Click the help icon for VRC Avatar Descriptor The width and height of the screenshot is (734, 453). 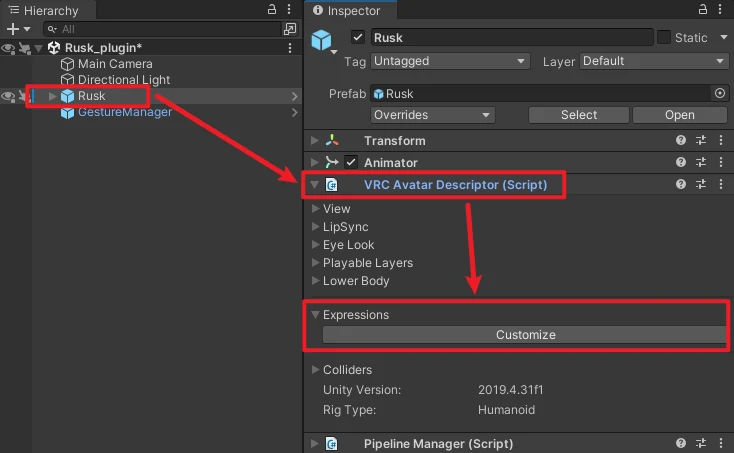coord(681,185)
